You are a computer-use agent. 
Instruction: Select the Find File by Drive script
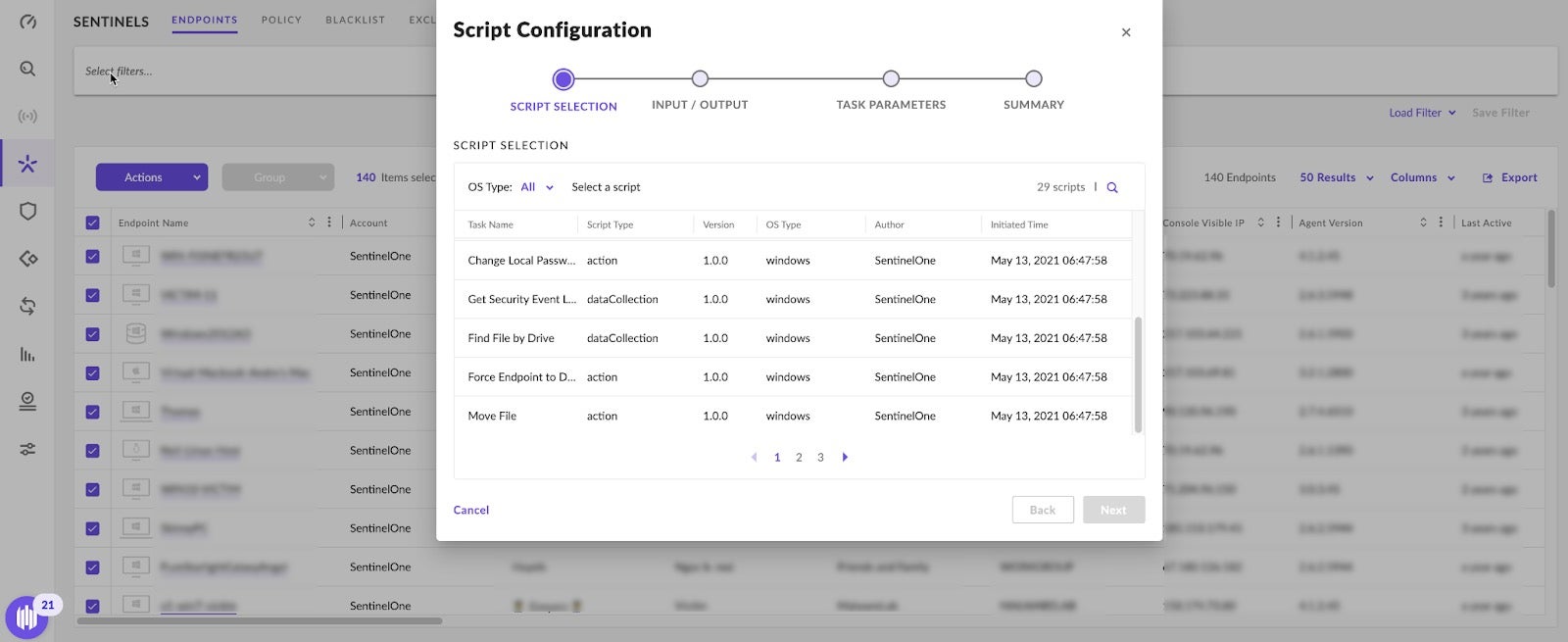coord(511,338)
